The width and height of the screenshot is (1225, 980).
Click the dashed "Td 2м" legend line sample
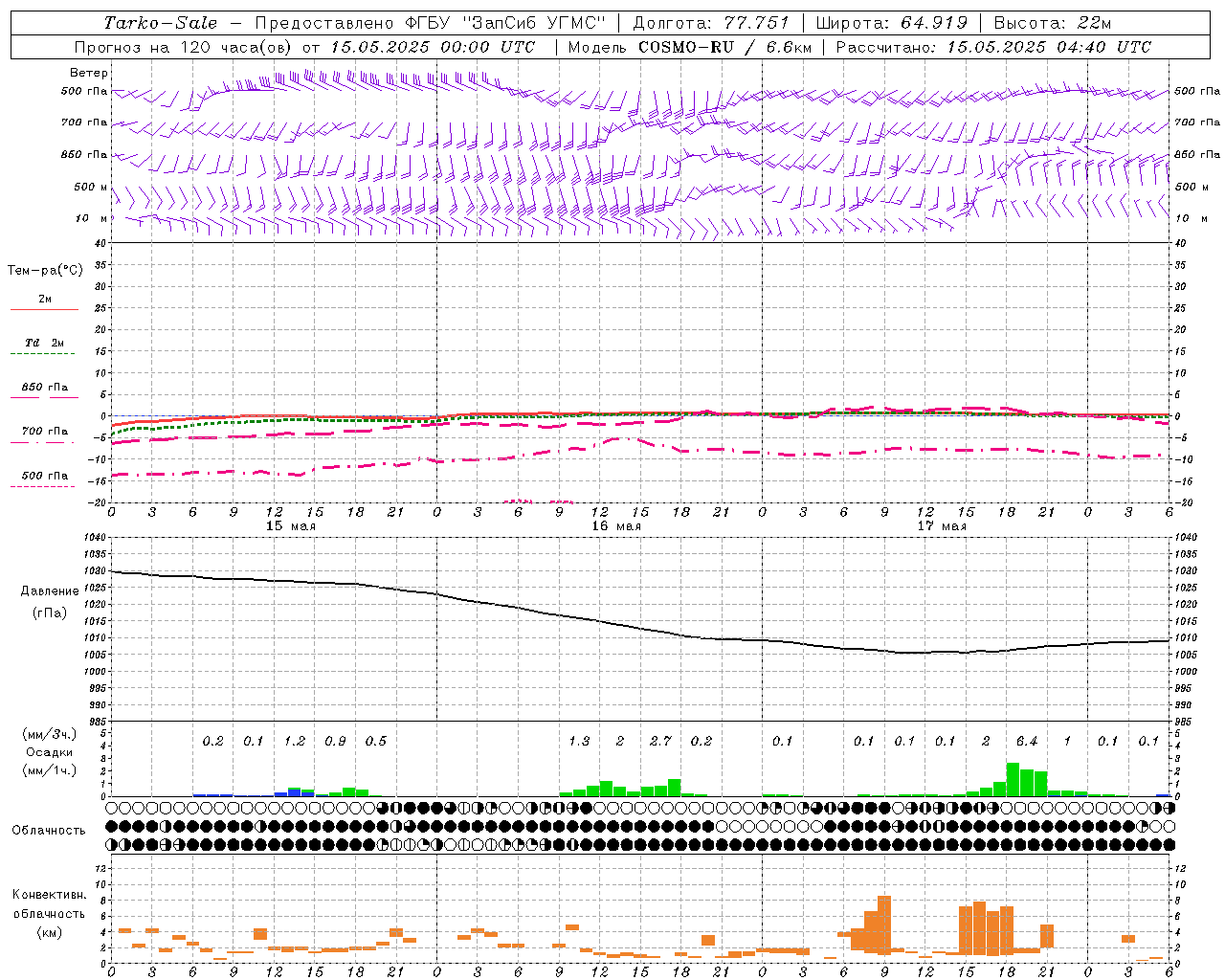point(44,354)
